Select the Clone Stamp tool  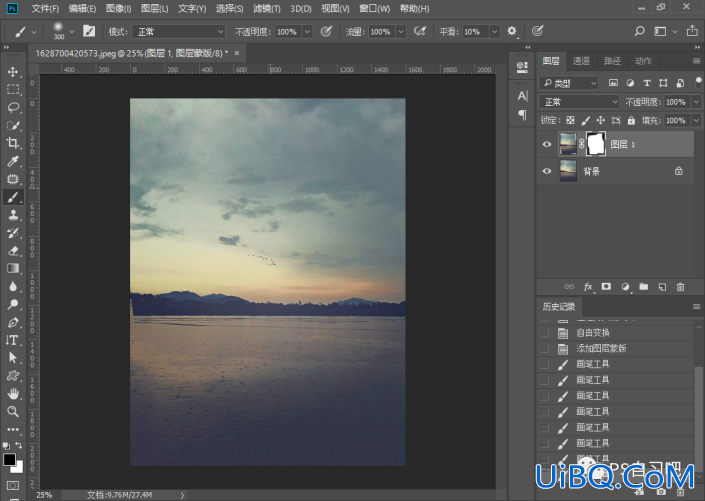tap(13, 215)
